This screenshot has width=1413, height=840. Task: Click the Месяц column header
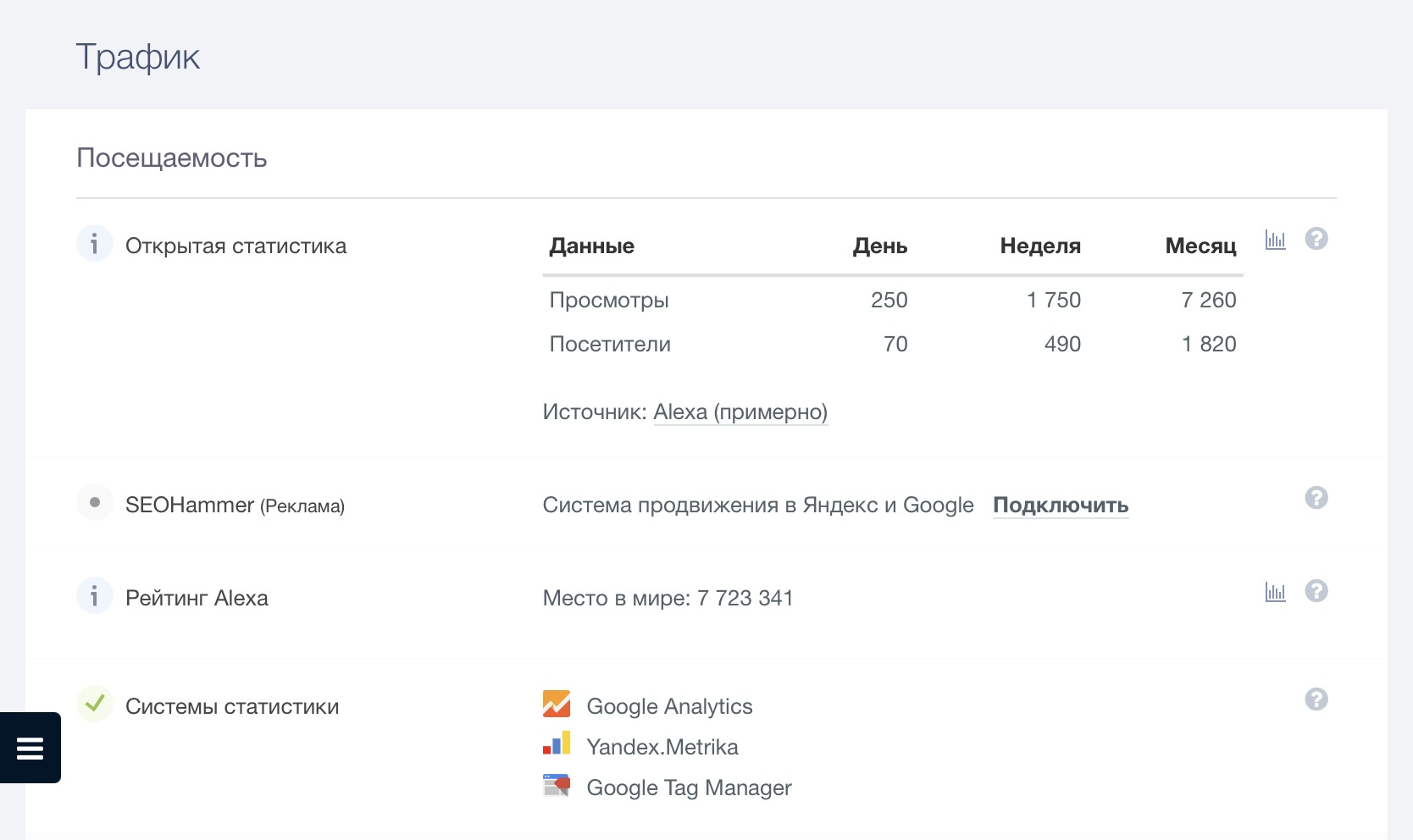1200,246
